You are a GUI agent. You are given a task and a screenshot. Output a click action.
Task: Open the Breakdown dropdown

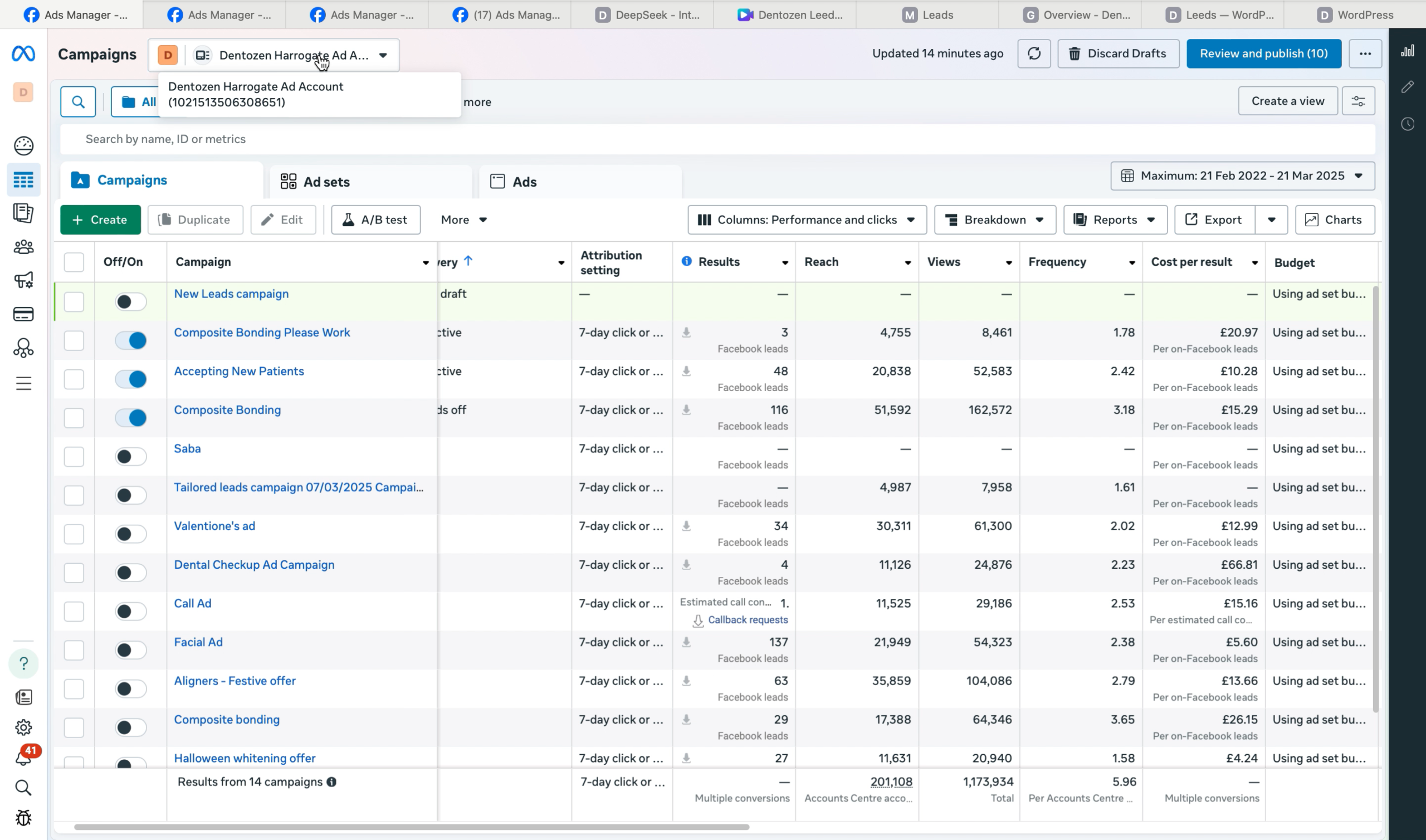tap(995, 219)
